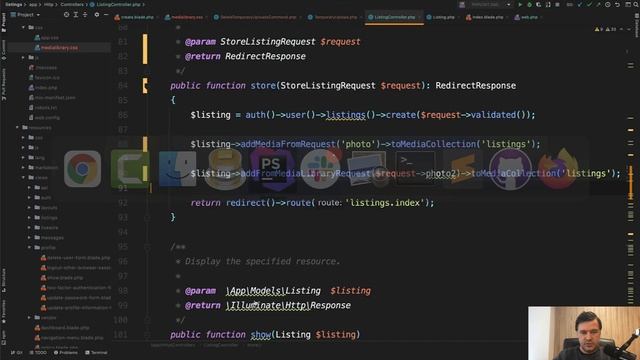Select the ListingController.php tab
The width and height of the screenshot is (640, 360).
(x=394, y=17)
